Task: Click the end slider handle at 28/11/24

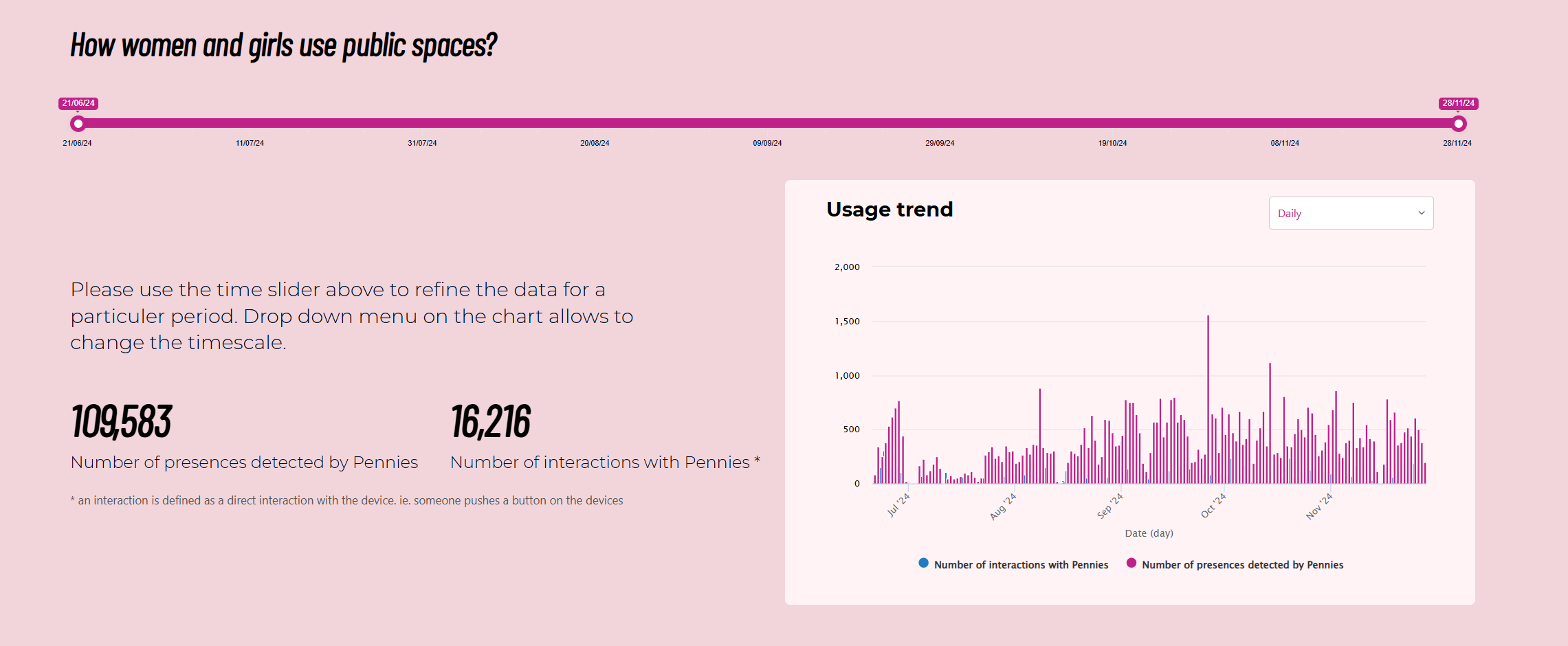Action: [x=1459, y=124]
